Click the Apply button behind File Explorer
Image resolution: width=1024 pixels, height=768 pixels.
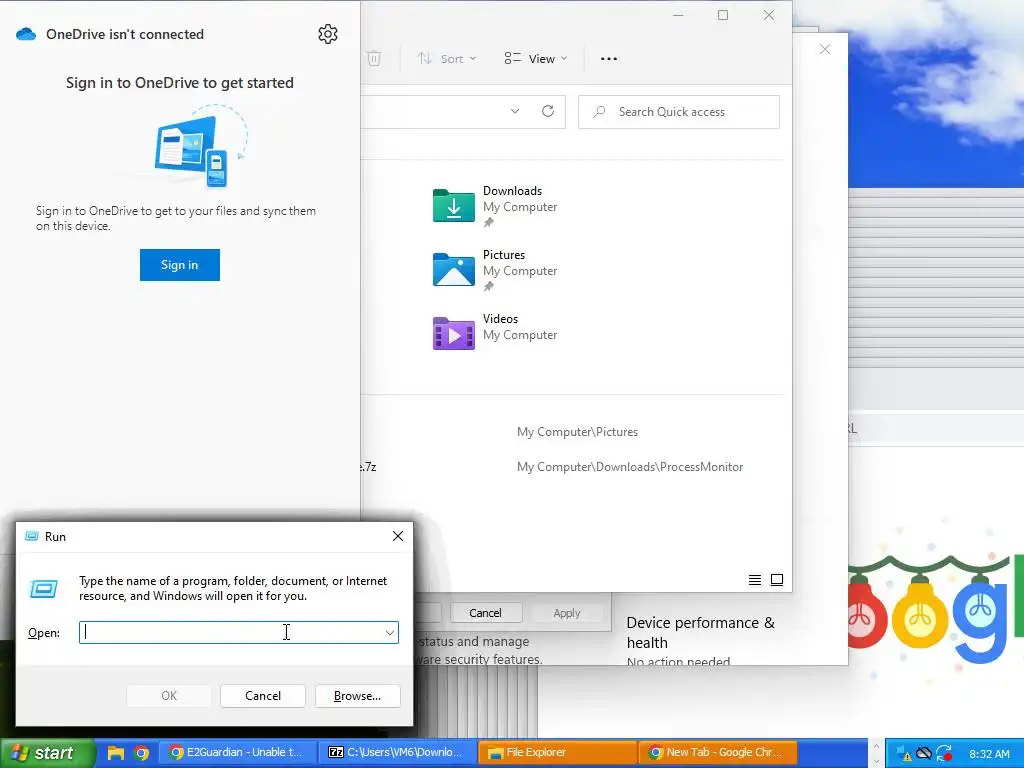[x=567, y=613]
